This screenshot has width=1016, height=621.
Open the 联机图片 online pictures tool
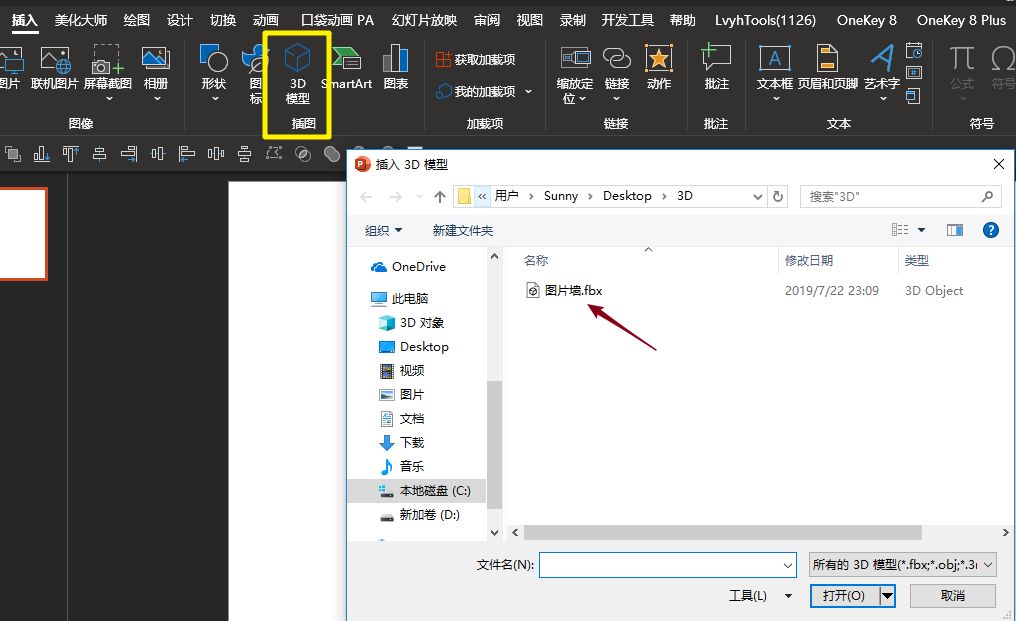[54, 67]
